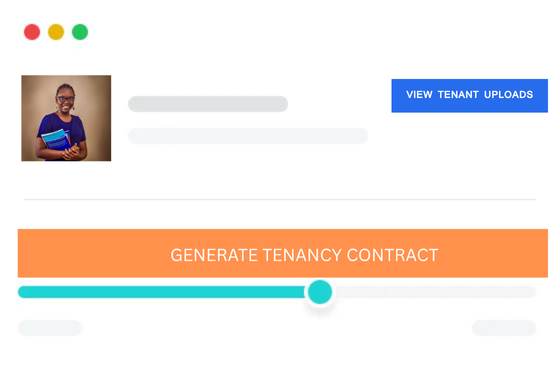This screenshot has width=560, height=368.
Task: Click the teal slider handle
Action: coord(320,292)
